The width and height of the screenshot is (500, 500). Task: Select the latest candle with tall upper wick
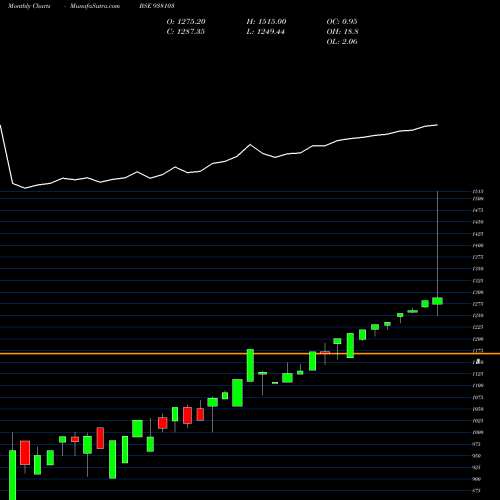point(437,301)
